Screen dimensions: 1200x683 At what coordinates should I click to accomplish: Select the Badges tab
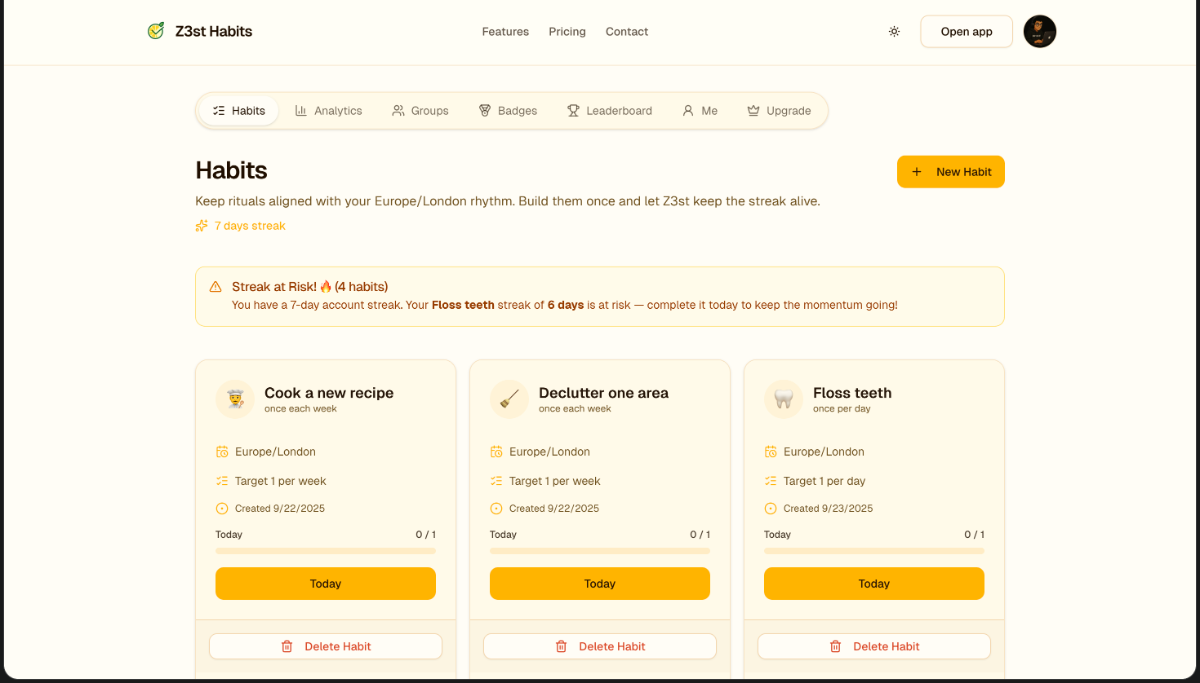tap(507, 111)
